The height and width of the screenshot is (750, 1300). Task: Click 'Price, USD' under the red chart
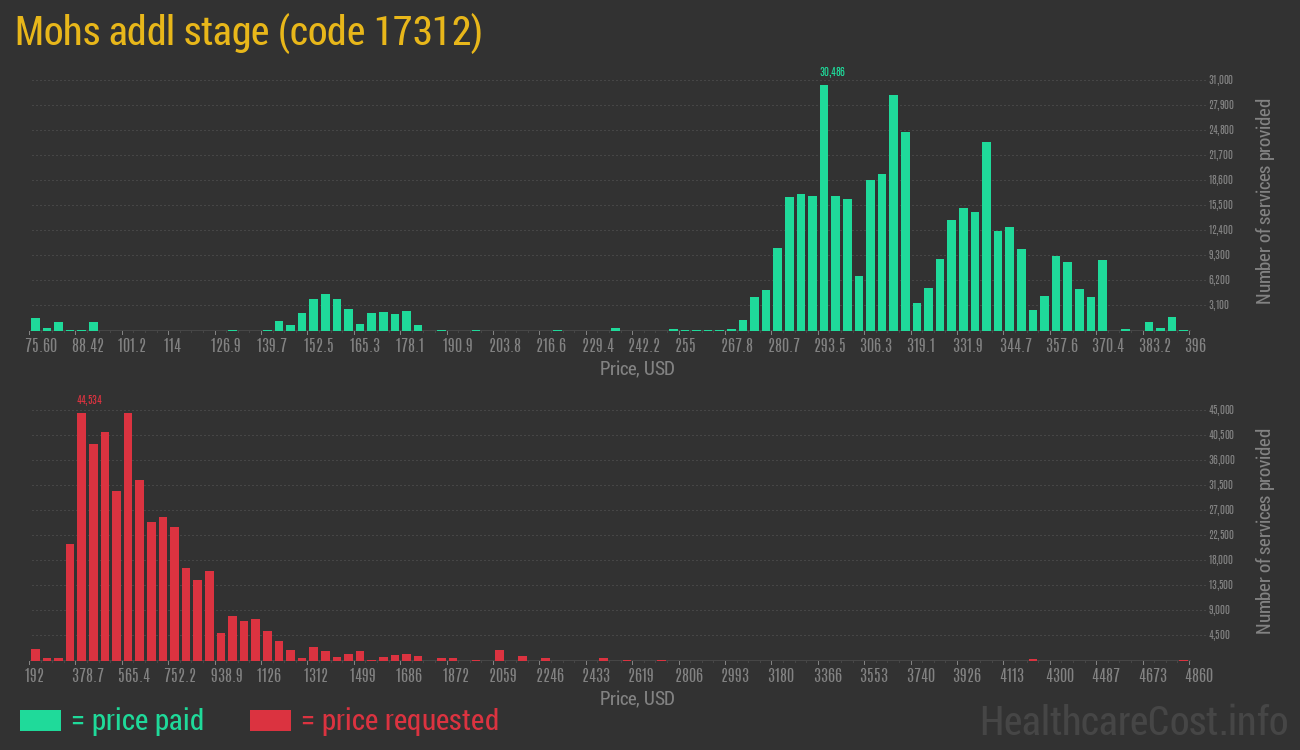click(637, 698)
